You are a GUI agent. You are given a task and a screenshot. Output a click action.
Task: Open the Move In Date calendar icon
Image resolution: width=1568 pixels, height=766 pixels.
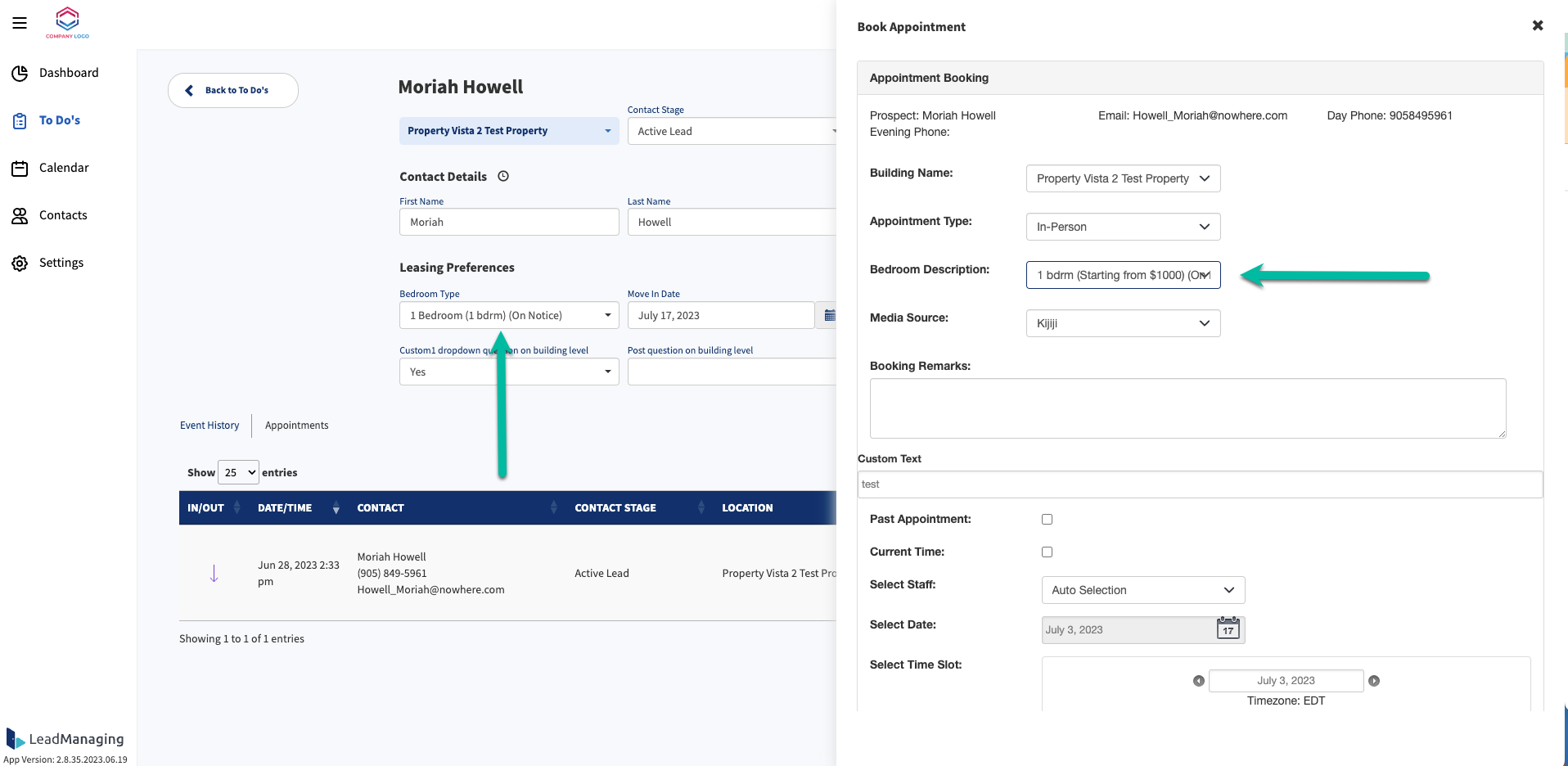click(828, 315)
